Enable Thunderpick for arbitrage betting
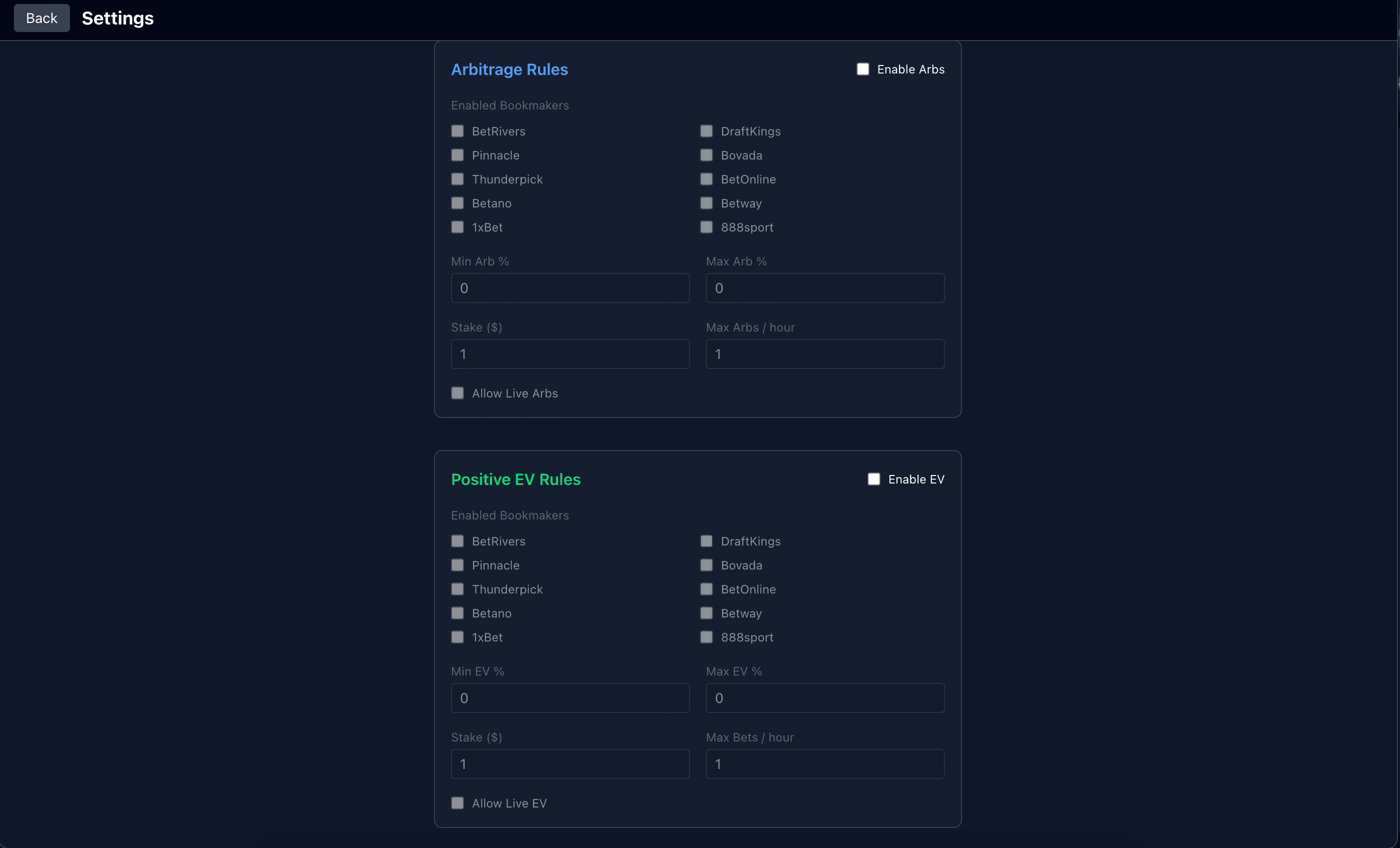Viewport: 1400px width, 848px height. point(457,178)
